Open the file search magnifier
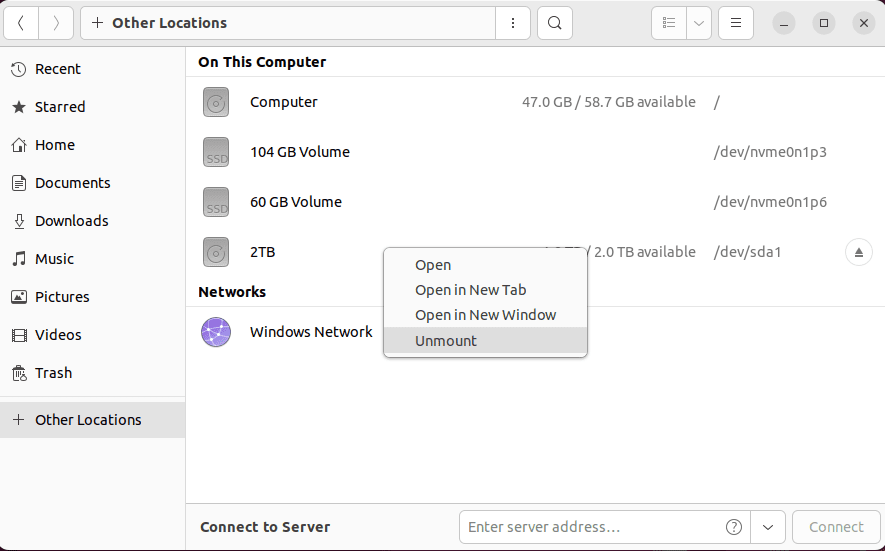The width and height of the screenshot is (885, 551). pyautogui.click(x=555, y=23)
